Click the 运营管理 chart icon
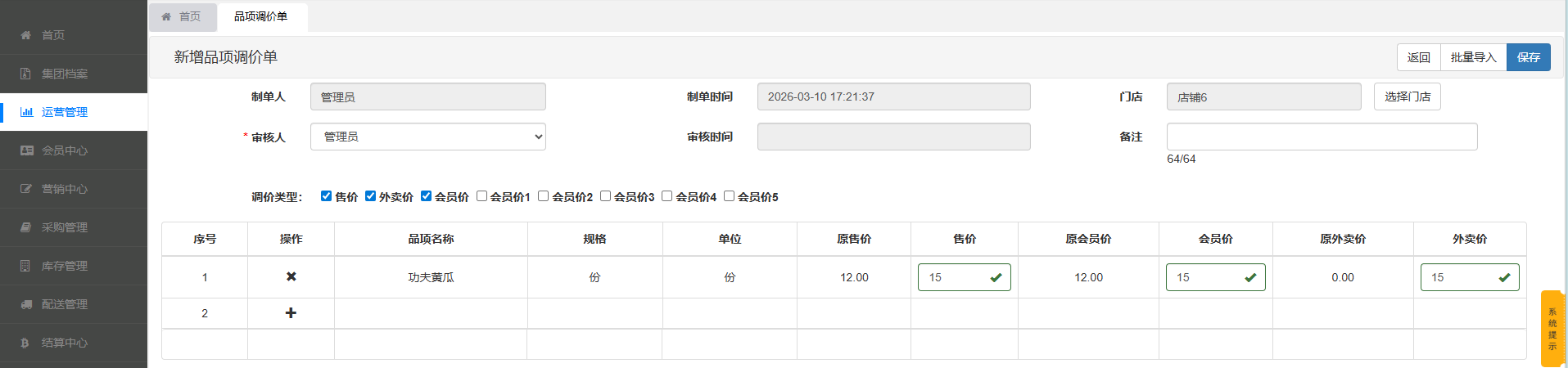Screen dimensions: 1568x368 click(x=26, y=112)
